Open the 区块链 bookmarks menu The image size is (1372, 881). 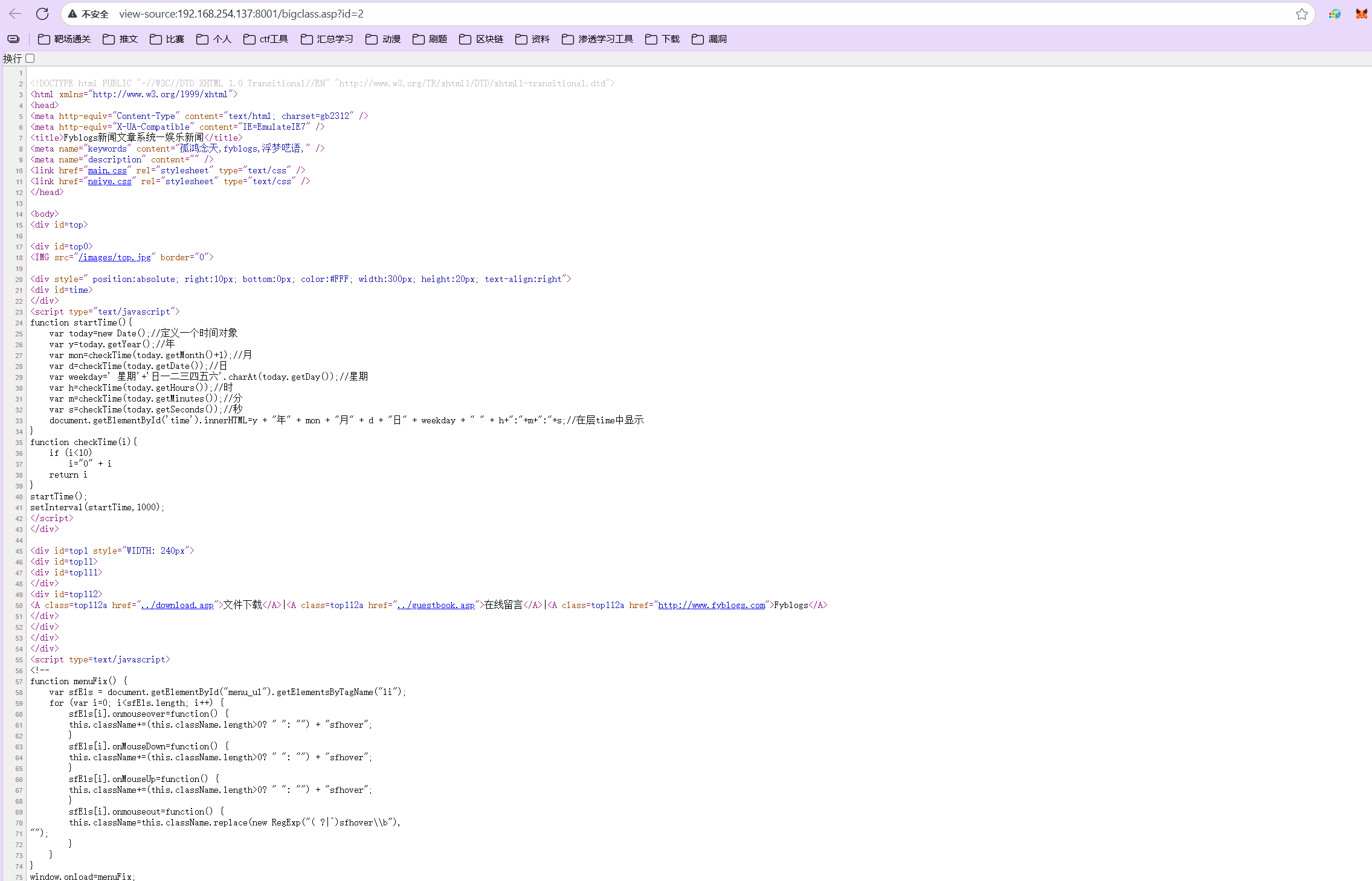click(481, 39)
